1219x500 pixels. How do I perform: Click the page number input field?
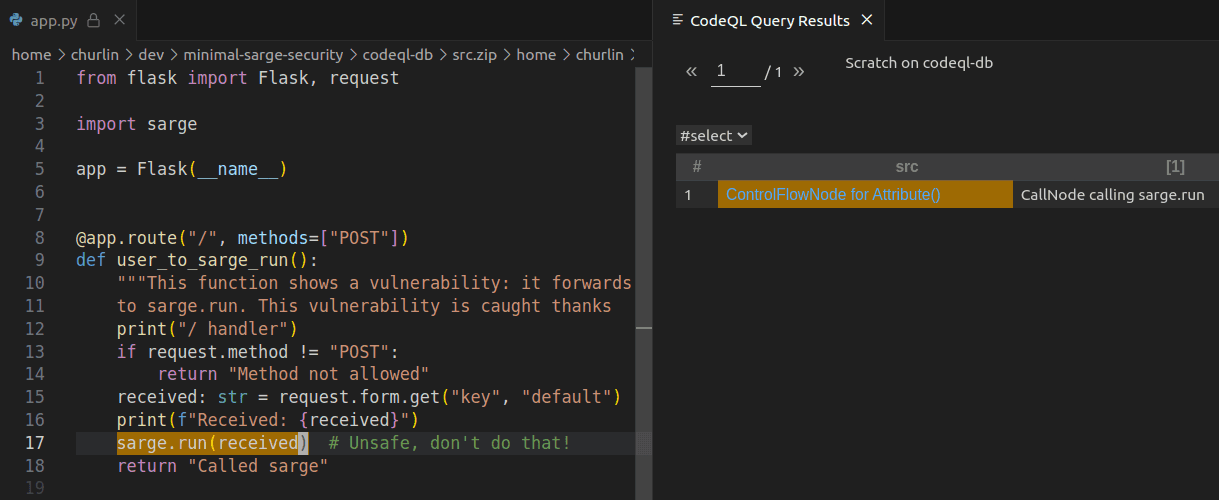click(x=735, y=72)
